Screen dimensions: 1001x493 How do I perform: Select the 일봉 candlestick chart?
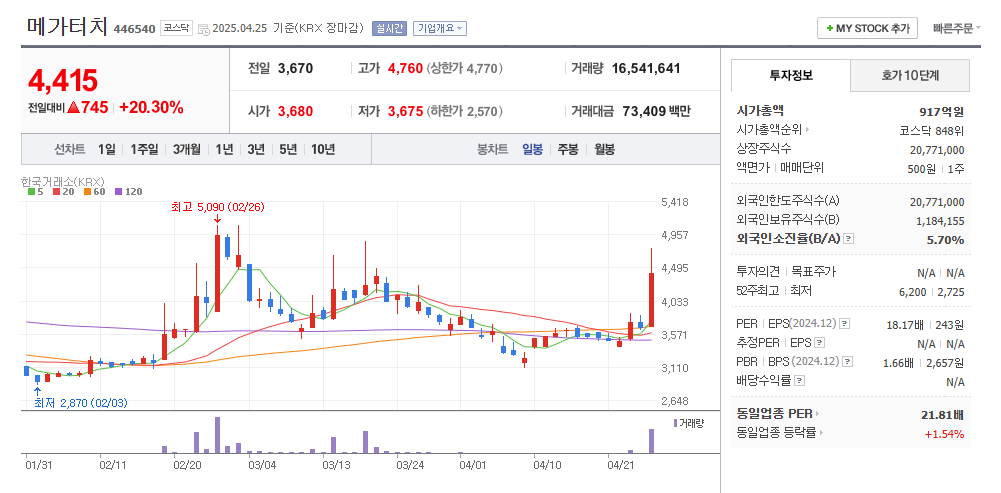(532, 149)
